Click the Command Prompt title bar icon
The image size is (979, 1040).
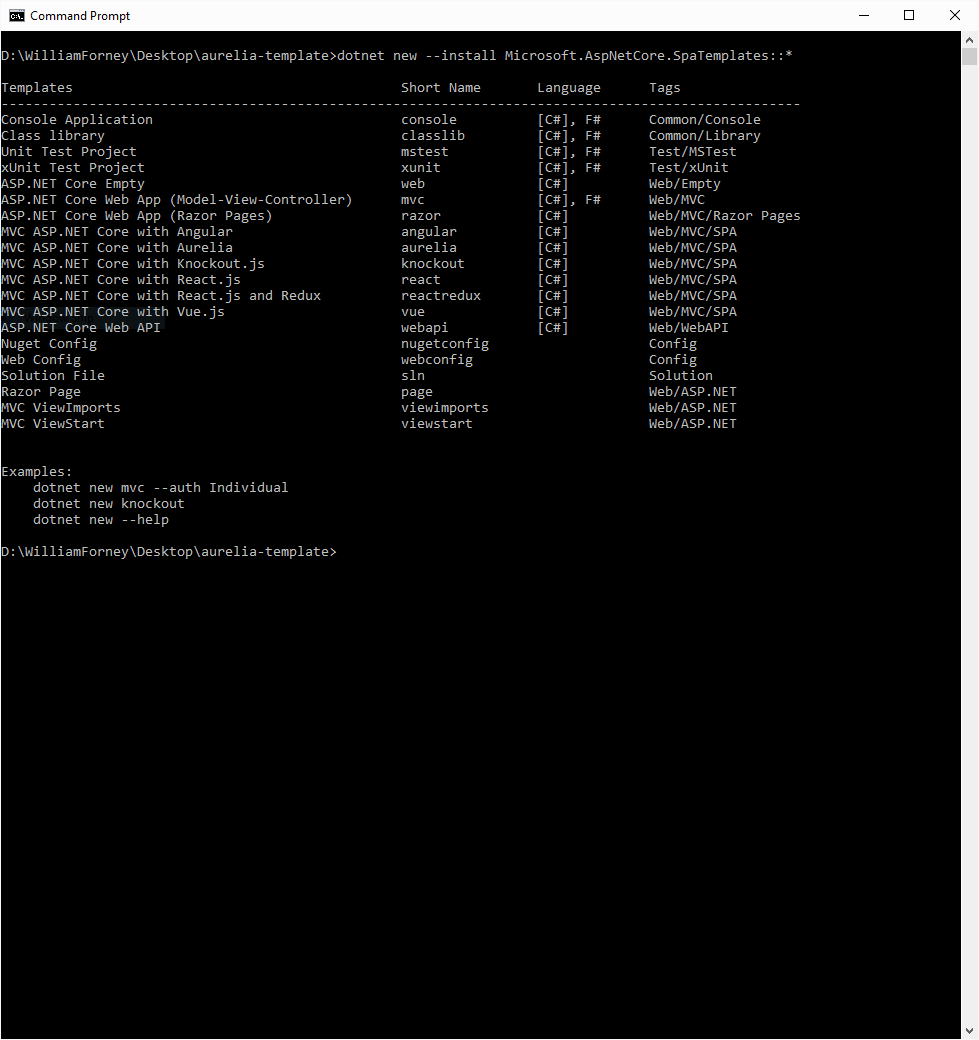click(x=17, y=15)
